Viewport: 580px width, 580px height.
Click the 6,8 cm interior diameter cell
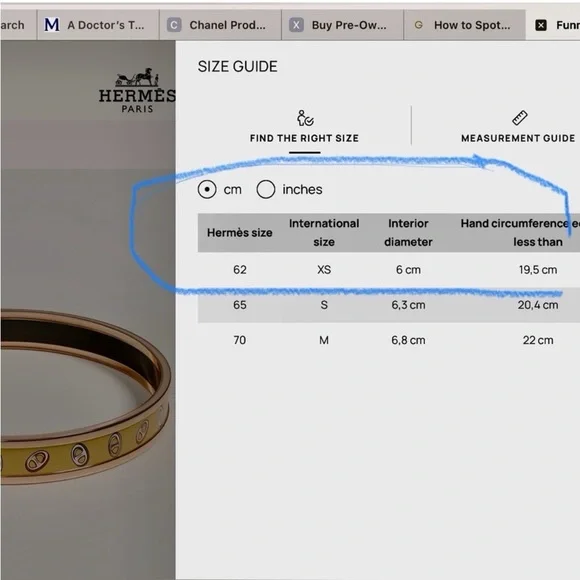click(408, 340)
